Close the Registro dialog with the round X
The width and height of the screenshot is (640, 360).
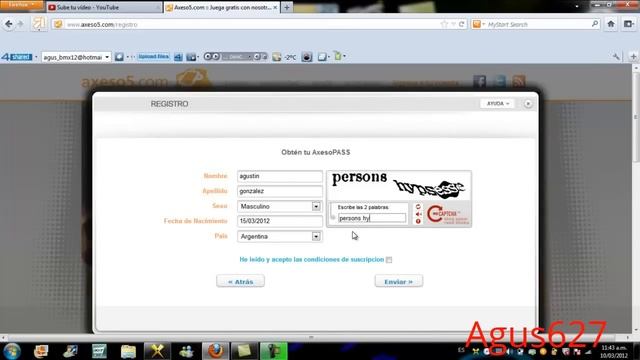528,104
